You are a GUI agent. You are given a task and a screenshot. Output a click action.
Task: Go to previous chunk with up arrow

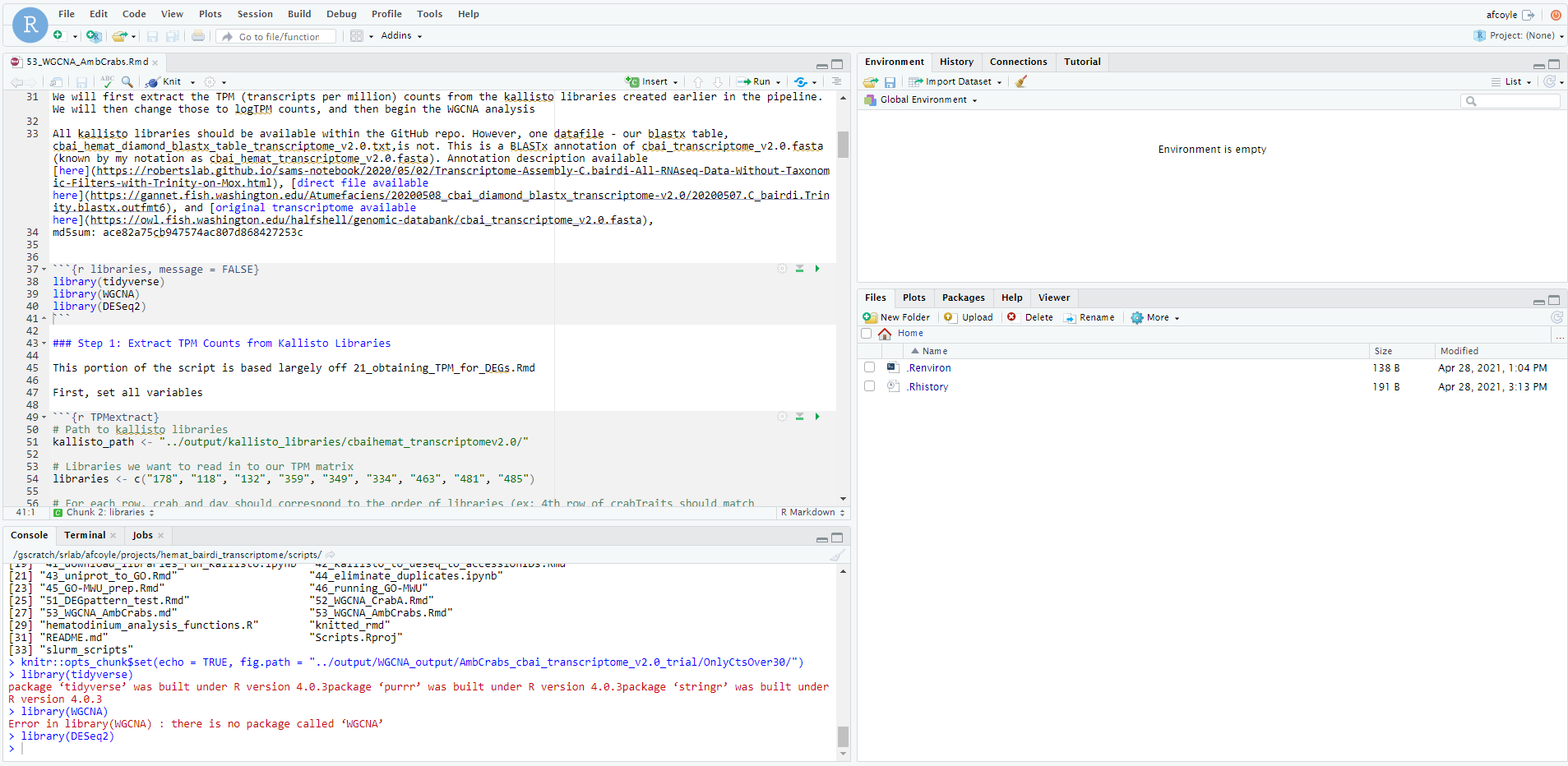coord(698,81)
